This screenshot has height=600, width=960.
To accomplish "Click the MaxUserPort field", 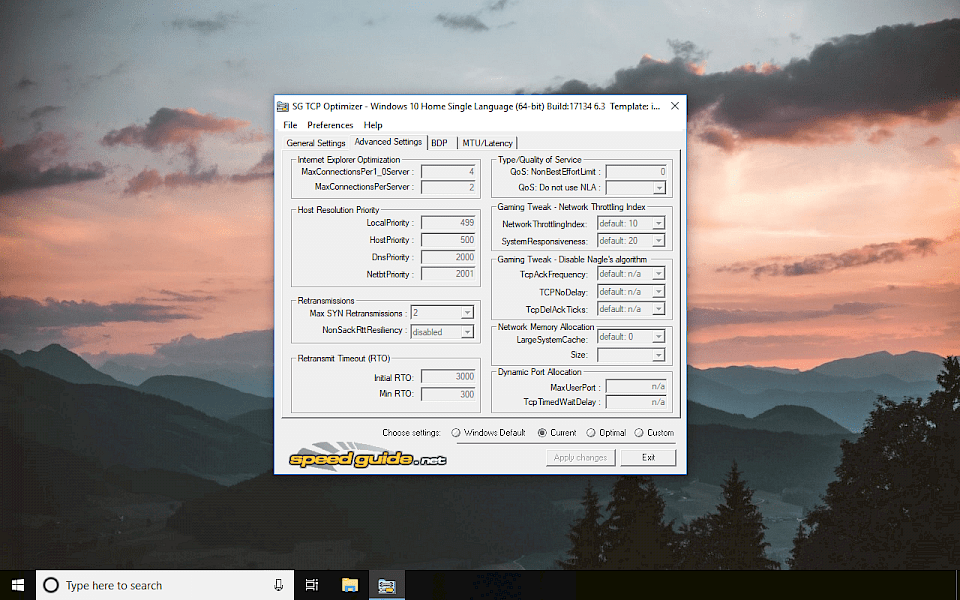I will 636,387.
